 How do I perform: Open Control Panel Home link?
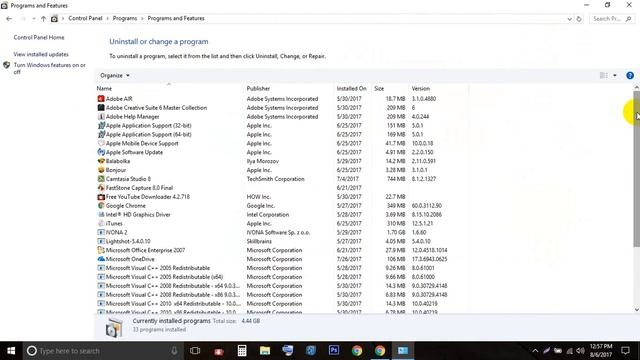coord(39,38)
